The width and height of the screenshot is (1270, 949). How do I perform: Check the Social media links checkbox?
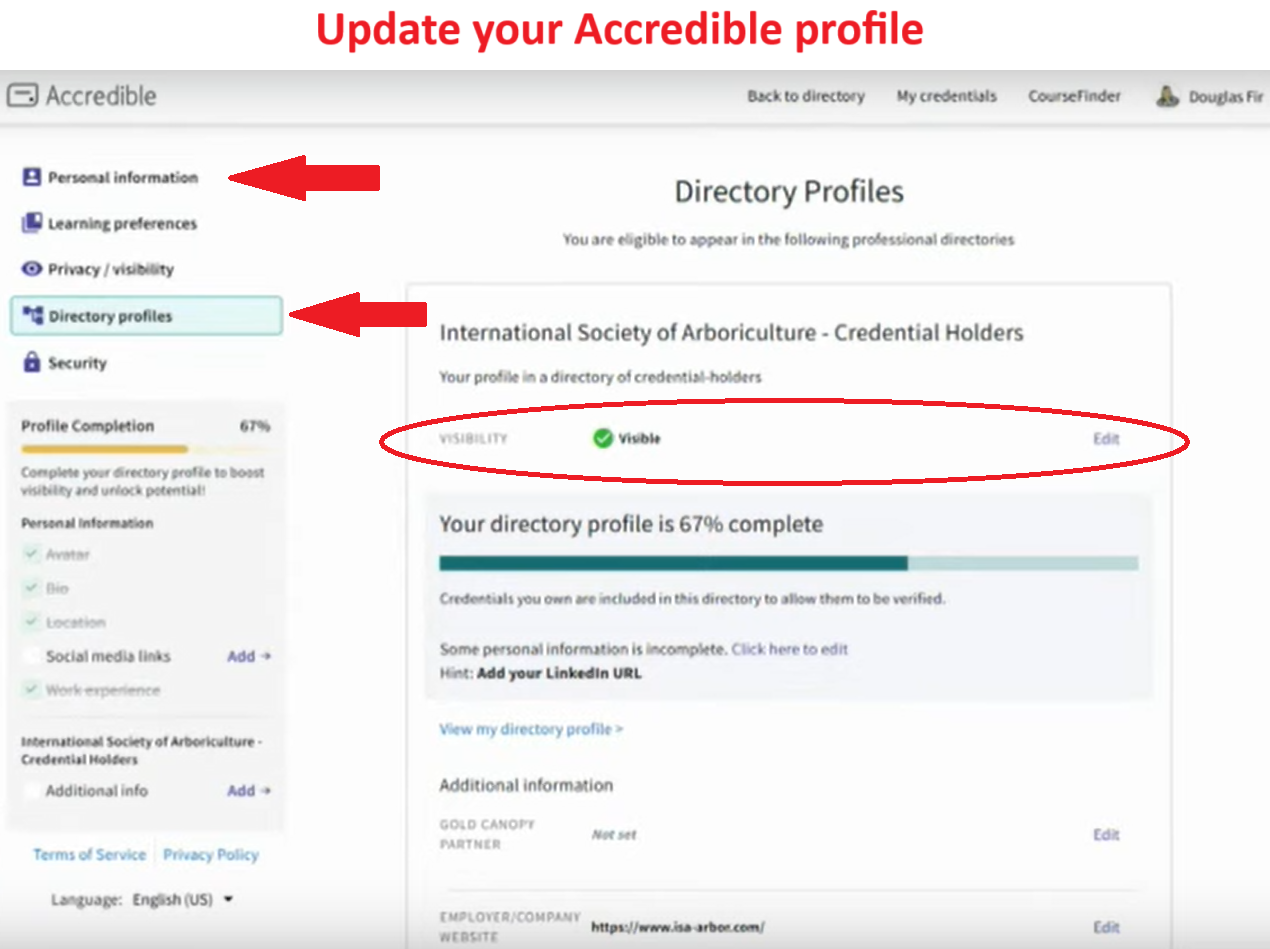(31, 656)
